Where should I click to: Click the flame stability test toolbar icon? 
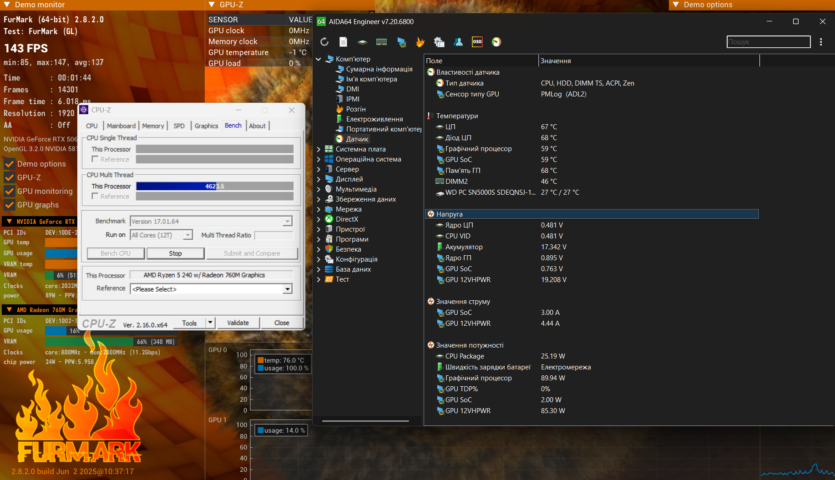(x=420, y=42)
